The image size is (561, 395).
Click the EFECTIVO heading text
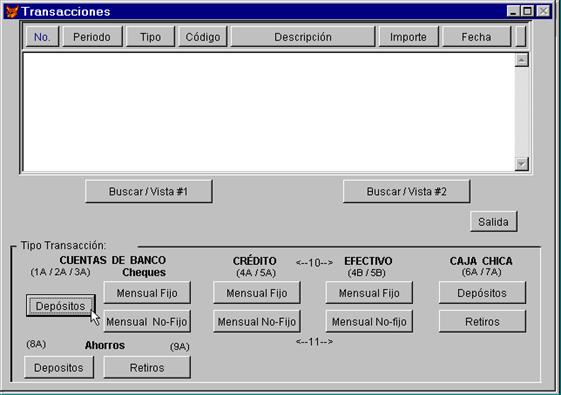[x=368, y=261]
